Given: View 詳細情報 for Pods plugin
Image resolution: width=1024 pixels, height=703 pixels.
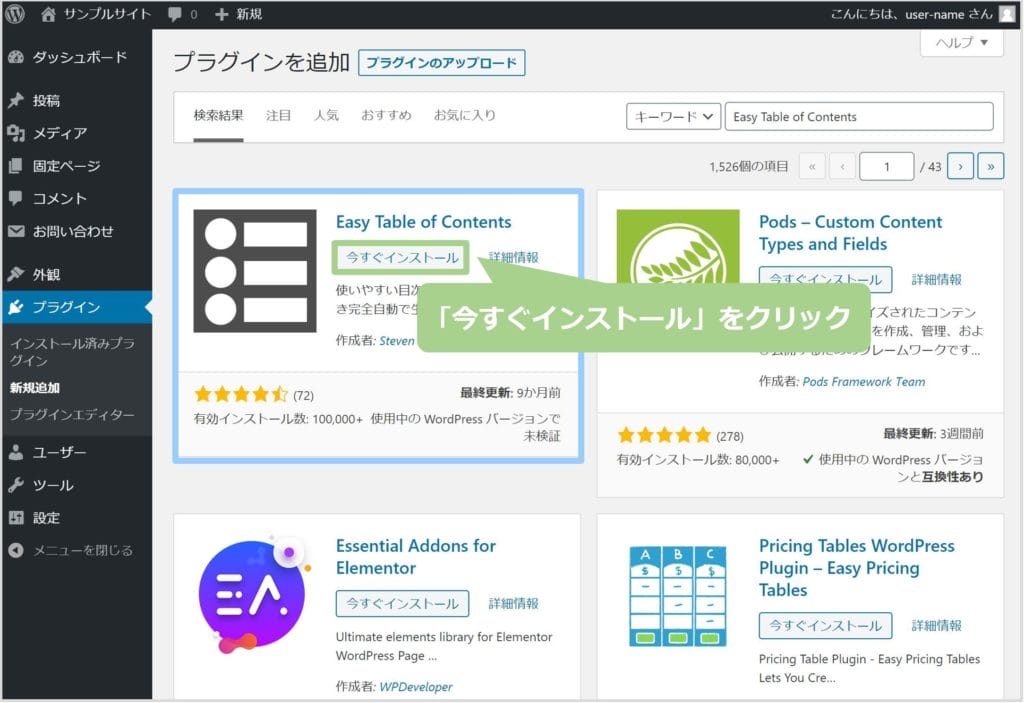Looking at the screenshot, I should 936,280.
